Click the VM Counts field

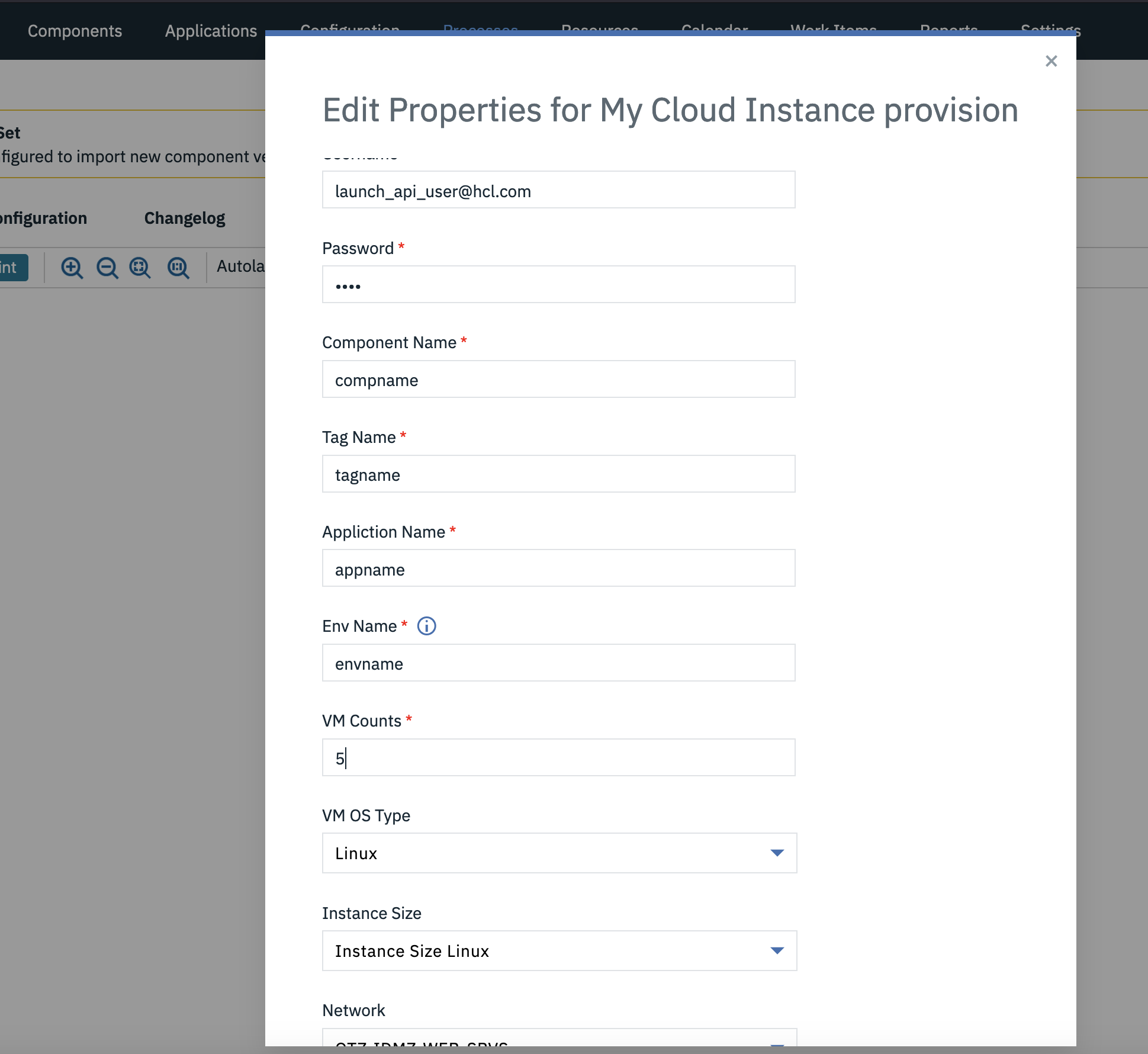[558, 758]
